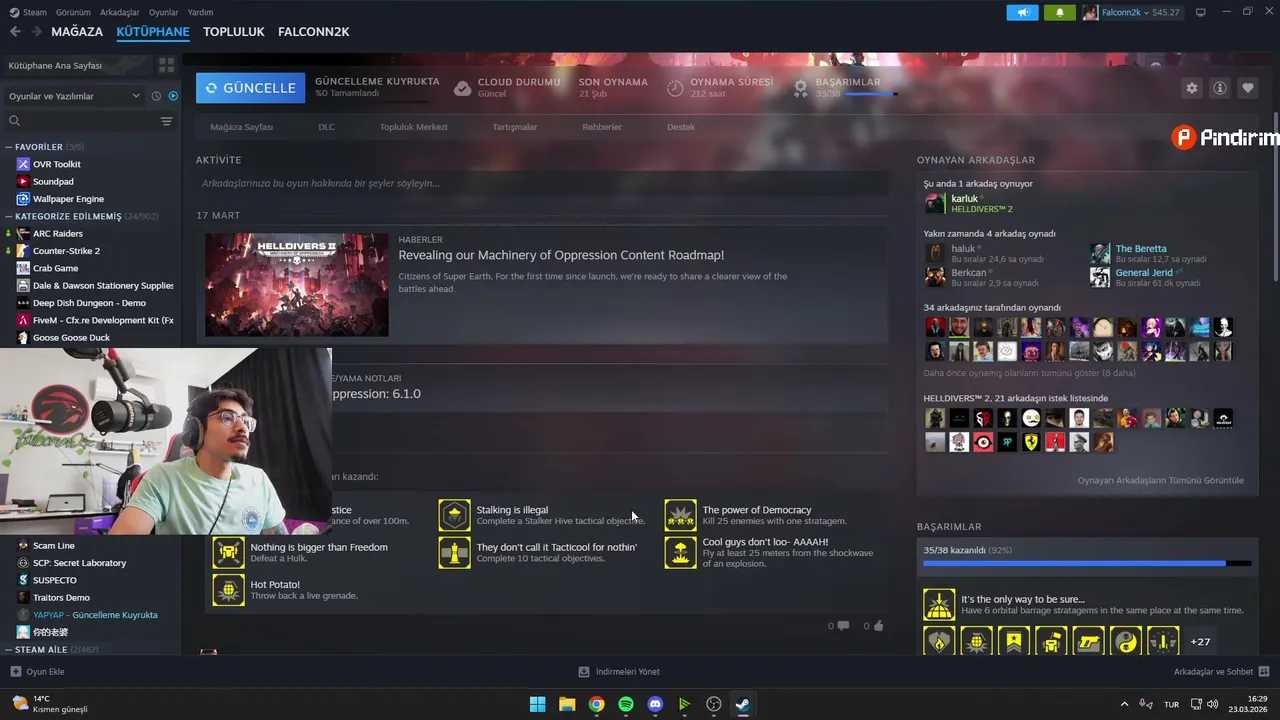Open the Yardım menu
The width and height of the screenshot is (1280, 720).
coord(200,12)
